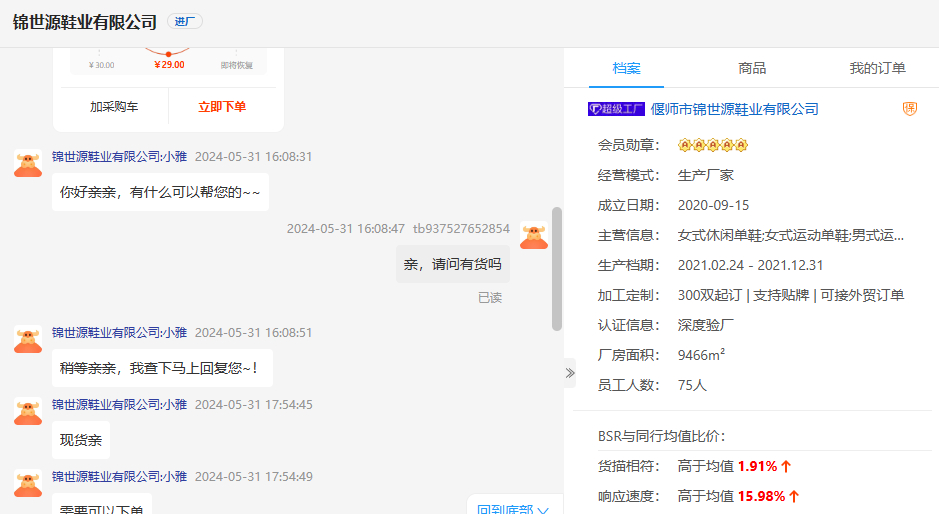Click the 超级工厂 badge icon
This screenshot has width=939, height=514.
pyautogui.click(x=616, y=109)
